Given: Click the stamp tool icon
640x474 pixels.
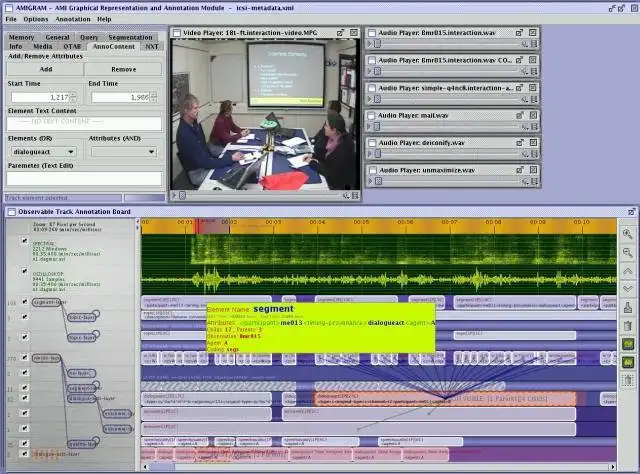Looking at the screenshot, I should [628, 307].
